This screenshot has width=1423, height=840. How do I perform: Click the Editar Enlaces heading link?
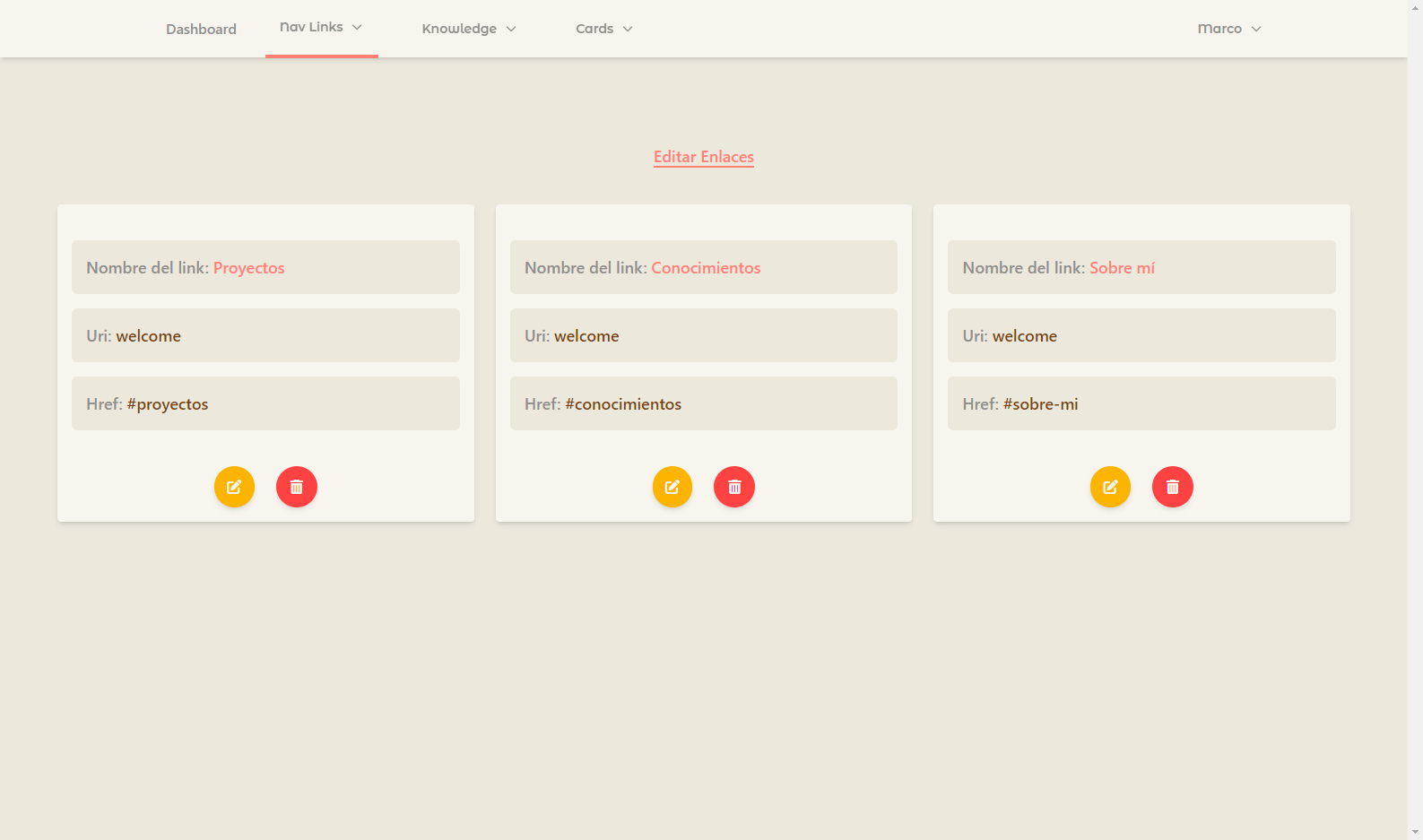(703, 157)
